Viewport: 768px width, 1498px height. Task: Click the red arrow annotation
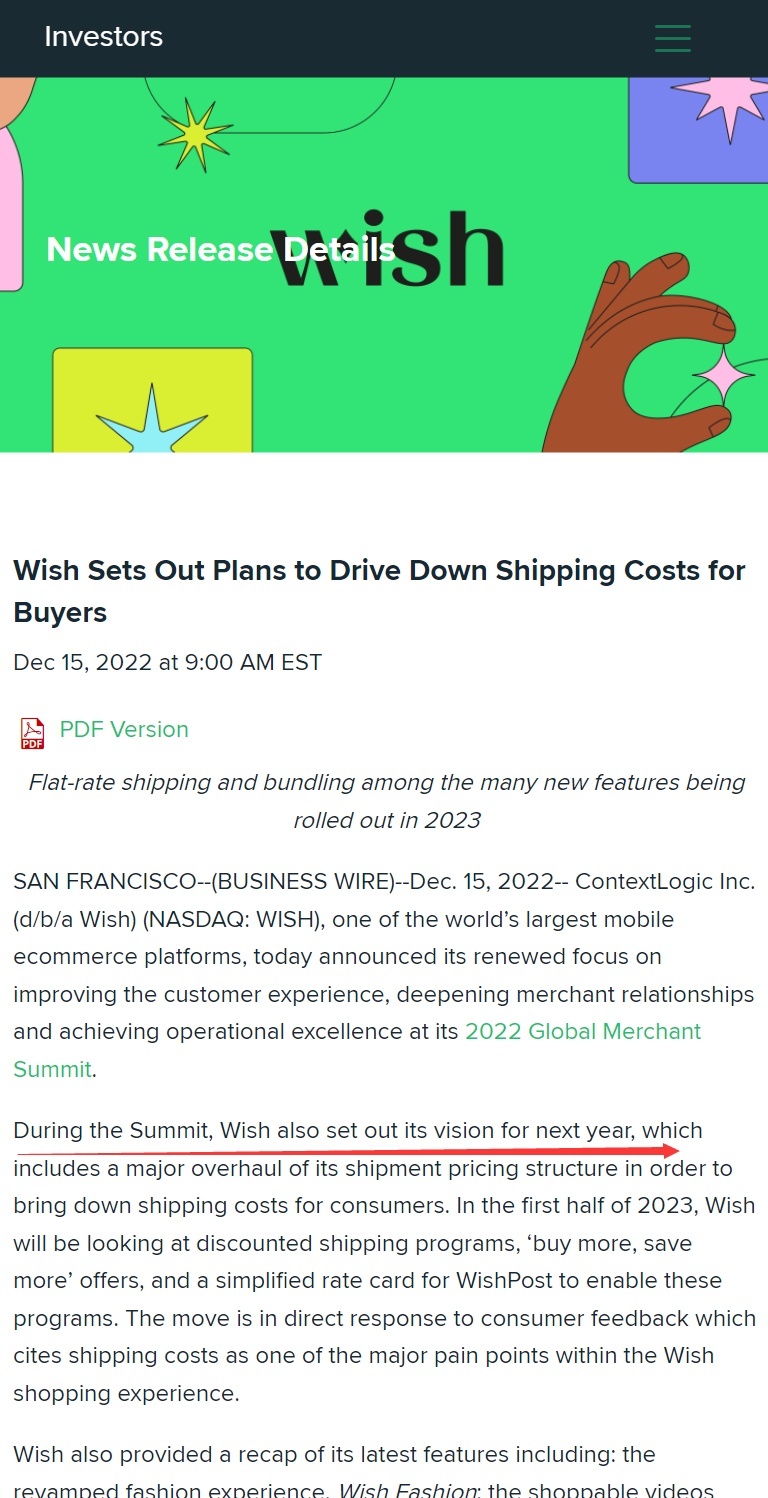click(400, 1152)
